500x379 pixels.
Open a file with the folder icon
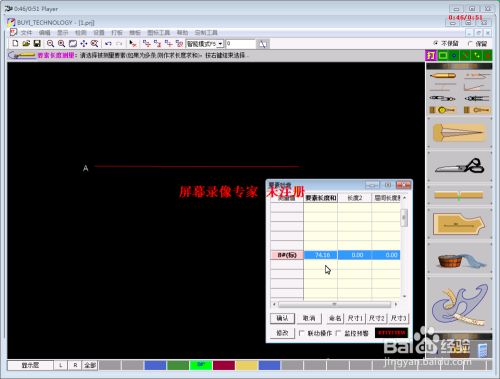point(26,43)
